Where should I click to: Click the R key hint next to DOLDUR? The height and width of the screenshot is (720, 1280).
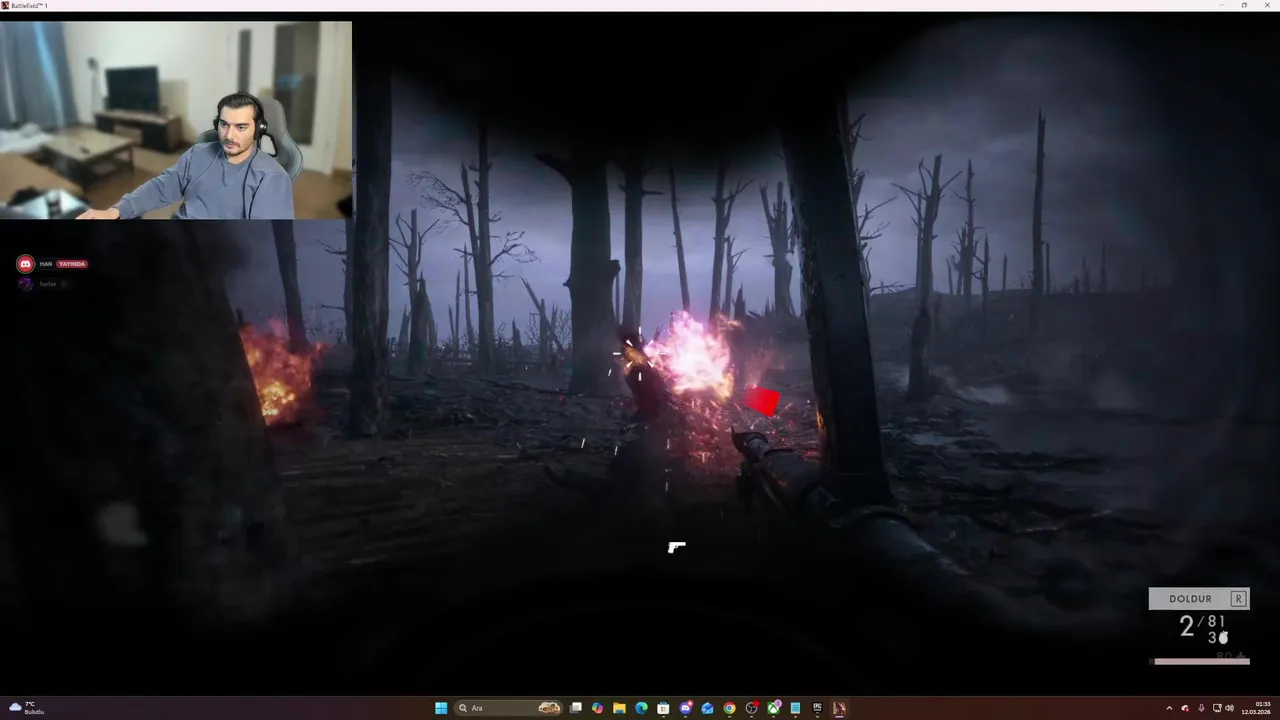(x=1238, y=599)
